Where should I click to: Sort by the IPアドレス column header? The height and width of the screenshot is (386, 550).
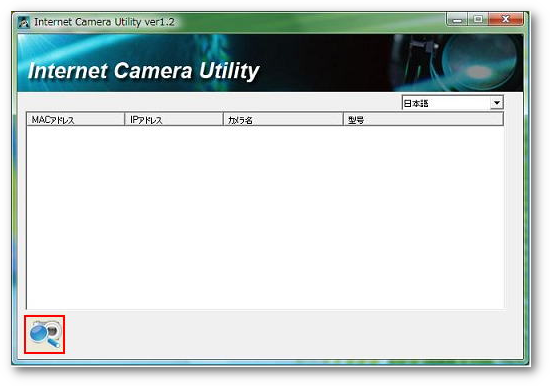point(174,120)
